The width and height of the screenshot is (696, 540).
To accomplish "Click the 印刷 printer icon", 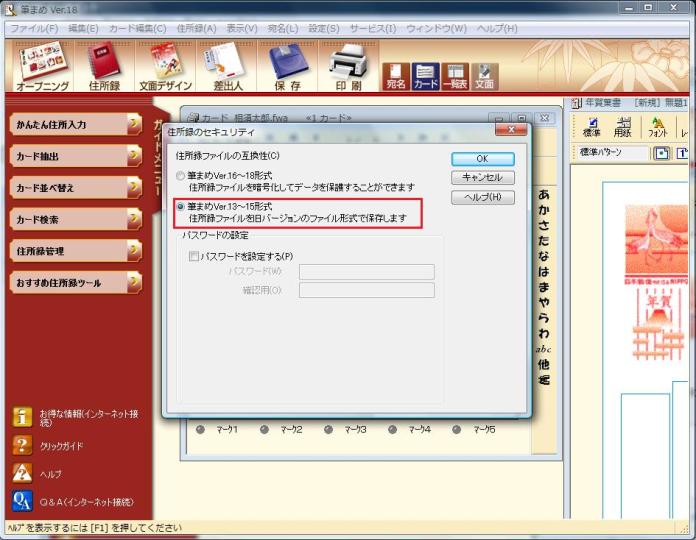I will point(348,67).
